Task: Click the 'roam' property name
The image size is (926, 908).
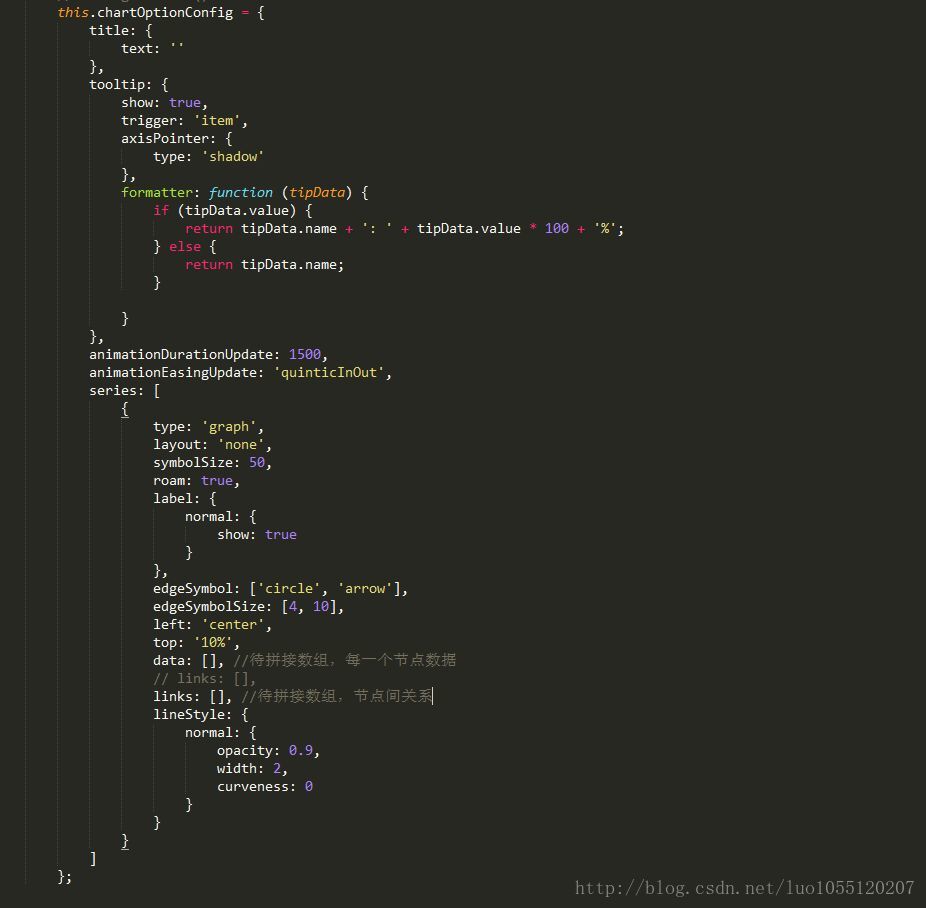Action: click(x=169, y=481)
